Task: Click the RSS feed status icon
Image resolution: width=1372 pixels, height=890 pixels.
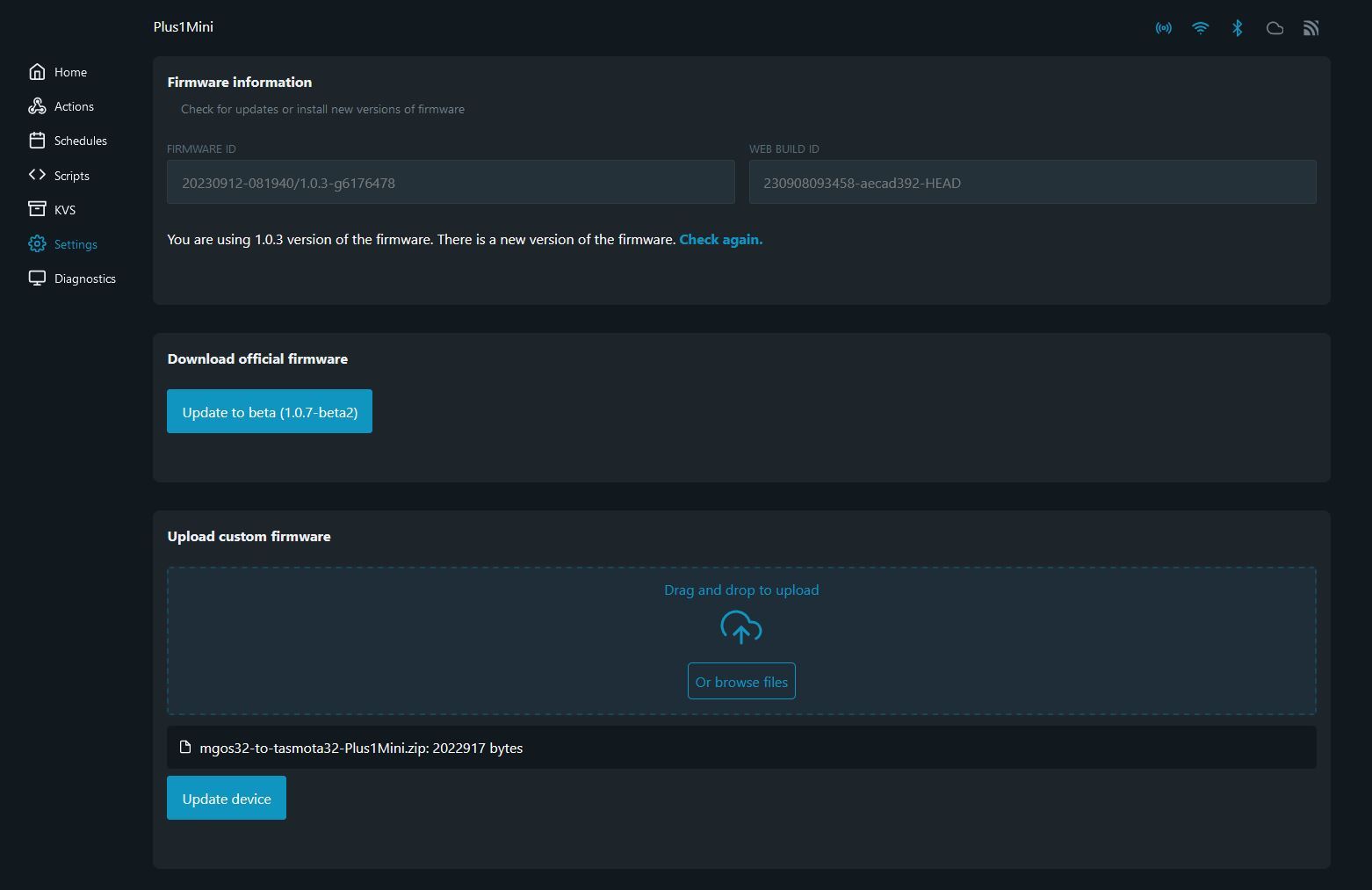Action: 1311,28
